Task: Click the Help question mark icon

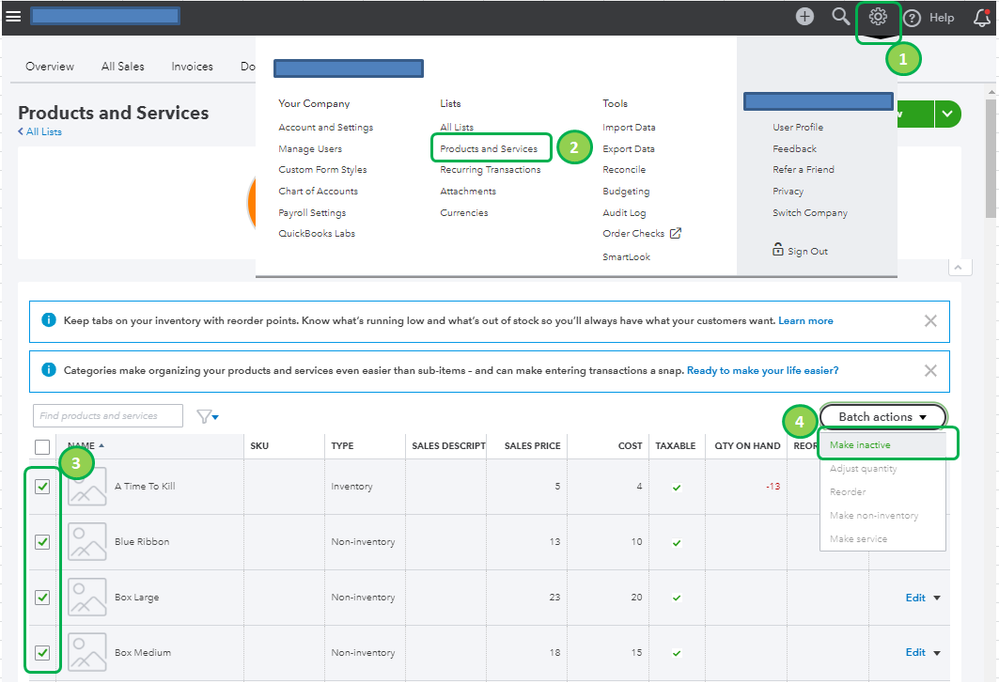Action: pyautogui.click(x=912, y=18)
